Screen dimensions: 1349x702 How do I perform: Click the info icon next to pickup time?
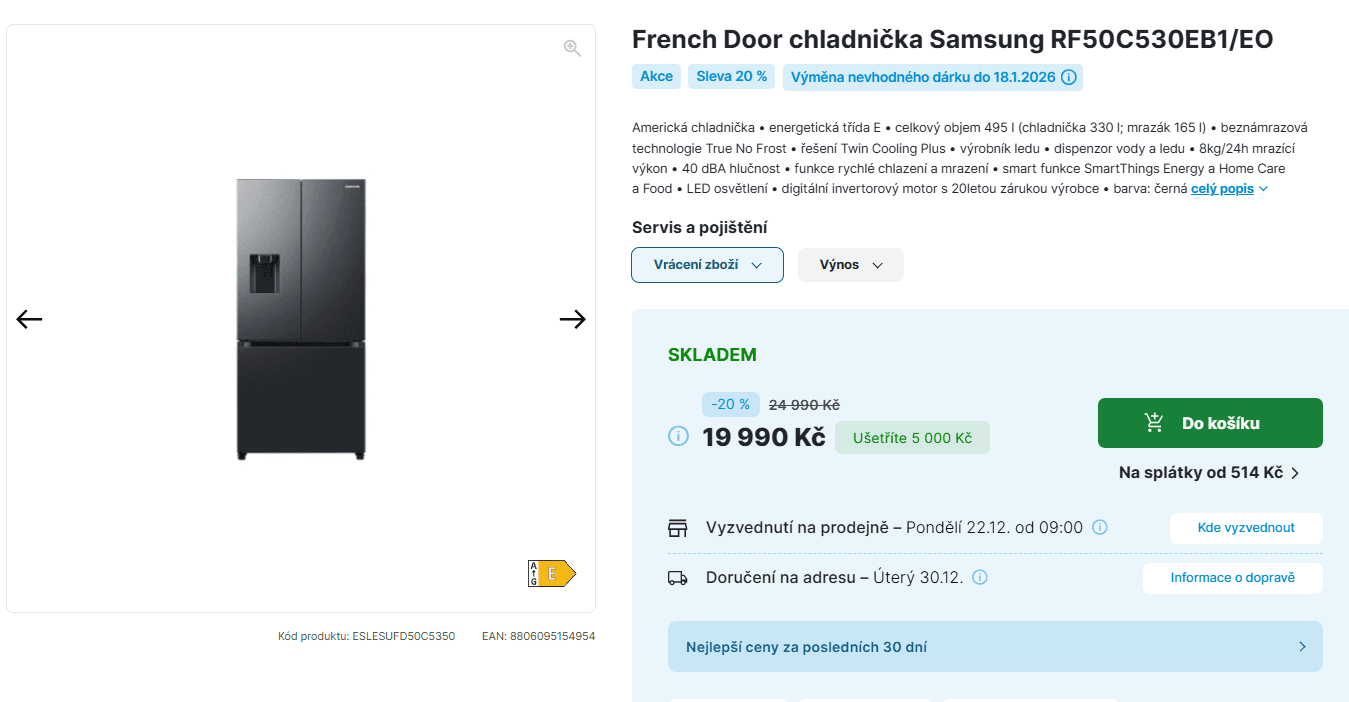(1099, 527)
